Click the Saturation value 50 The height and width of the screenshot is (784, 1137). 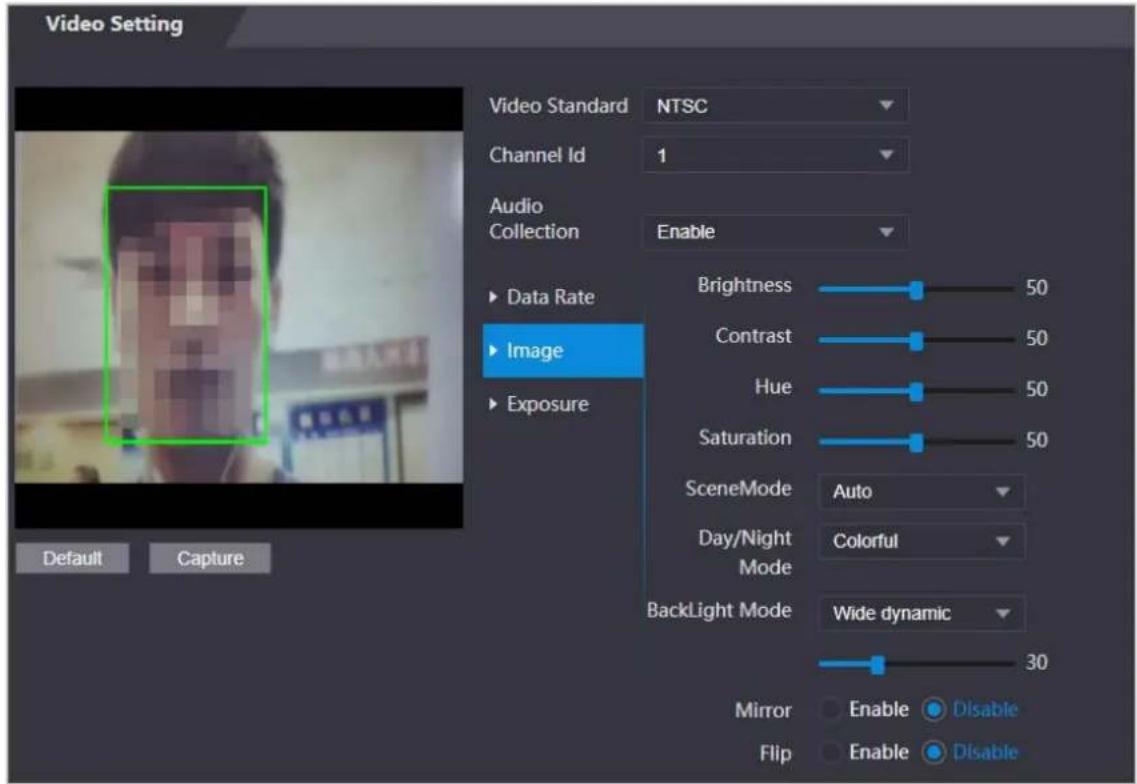click(1037, 440)
